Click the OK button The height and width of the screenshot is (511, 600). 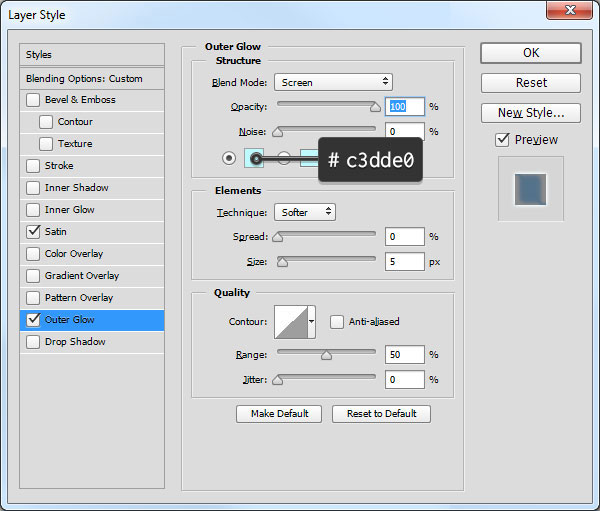pos(531,53)
